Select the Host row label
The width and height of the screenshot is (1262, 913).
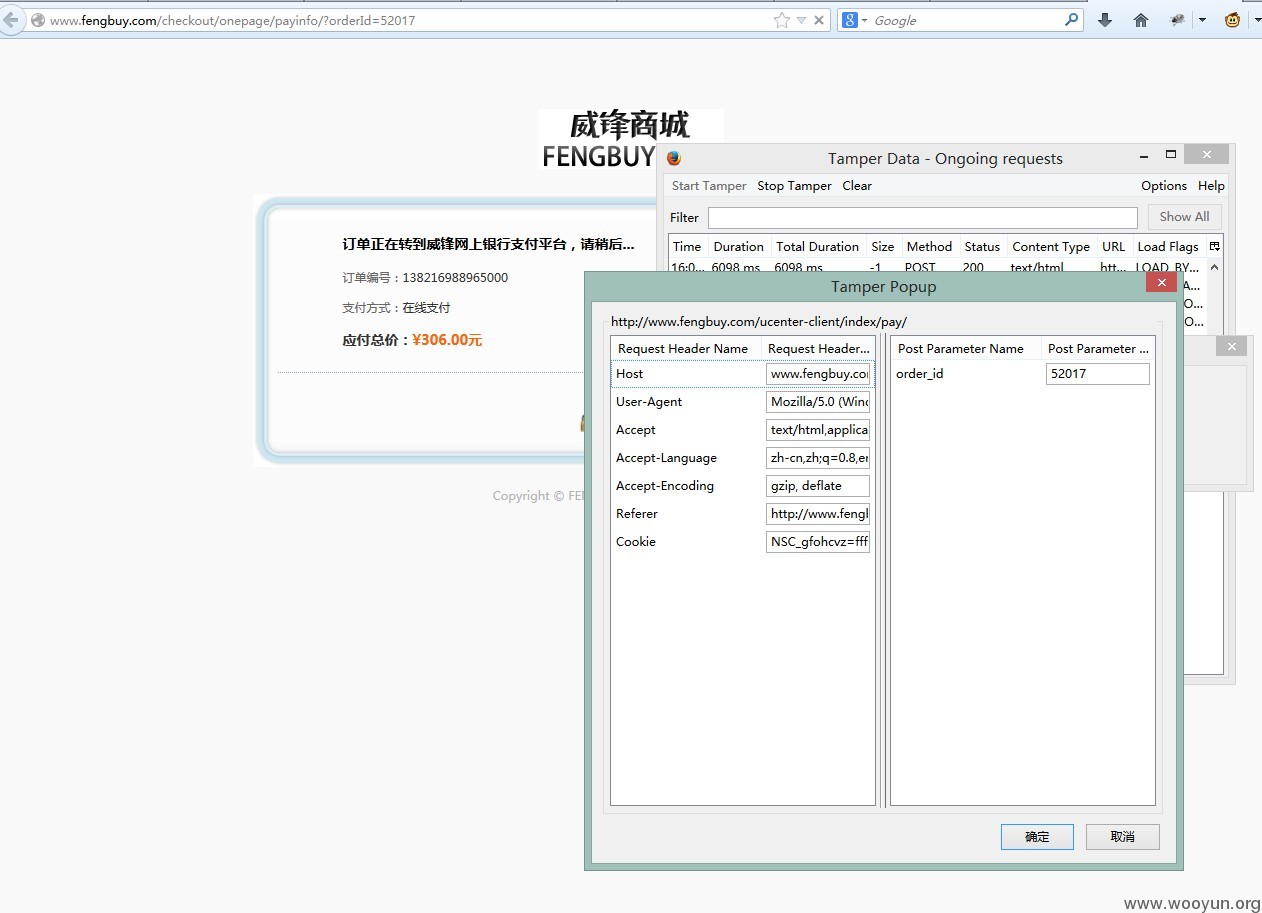pyautogui.click(x=630, y=374)
